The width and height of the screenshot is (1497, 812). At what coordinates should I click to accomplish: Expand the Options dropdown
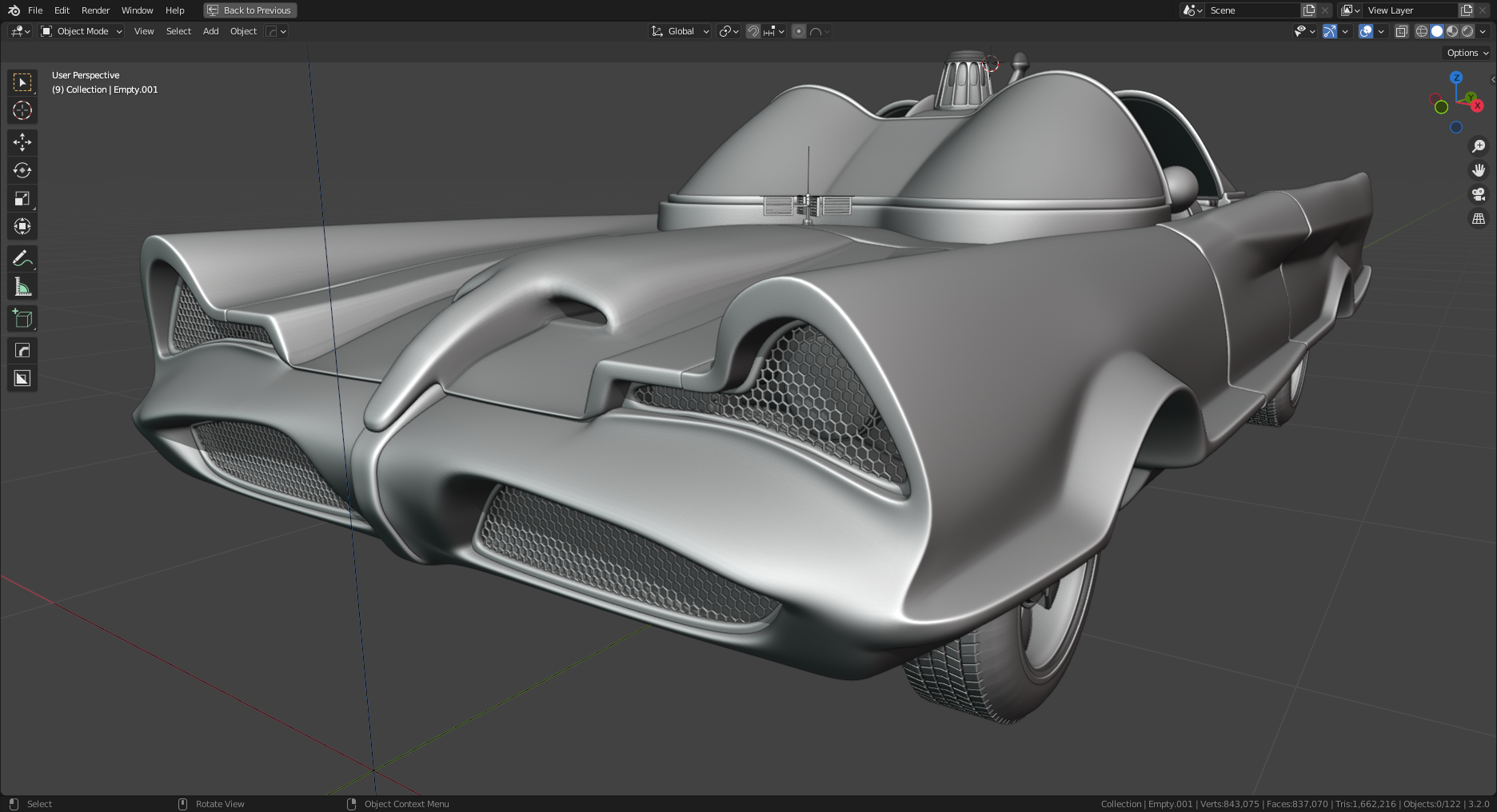pyautogui.click(x=1467, y=53)
